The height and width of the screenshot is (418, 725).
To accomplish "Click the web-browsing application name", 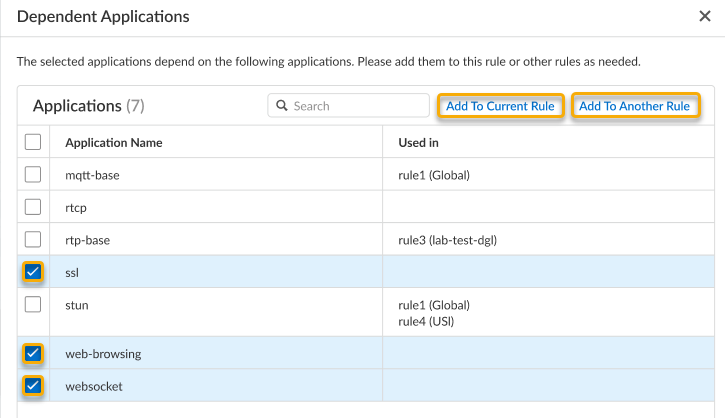I will click(x=103, y=353).
